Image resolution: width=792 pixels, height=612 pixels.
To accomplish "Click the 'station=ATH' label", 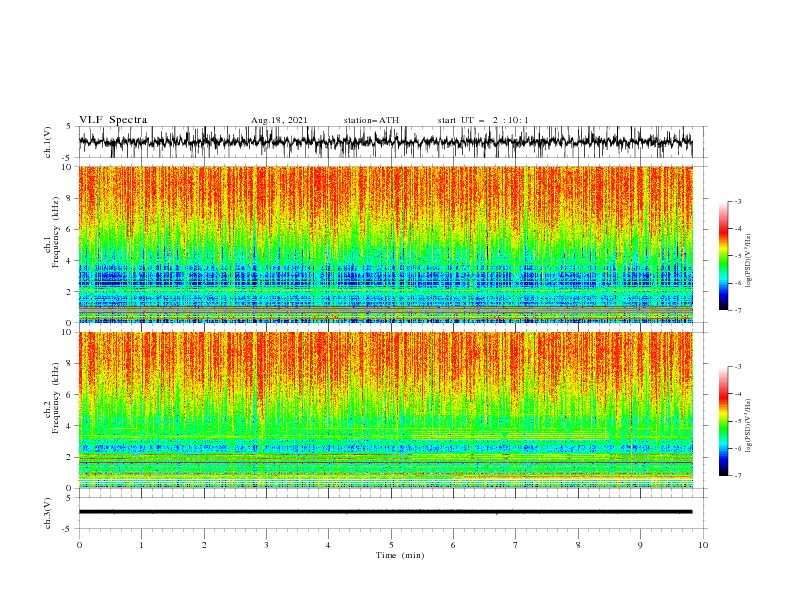I will tap(371, 120).
